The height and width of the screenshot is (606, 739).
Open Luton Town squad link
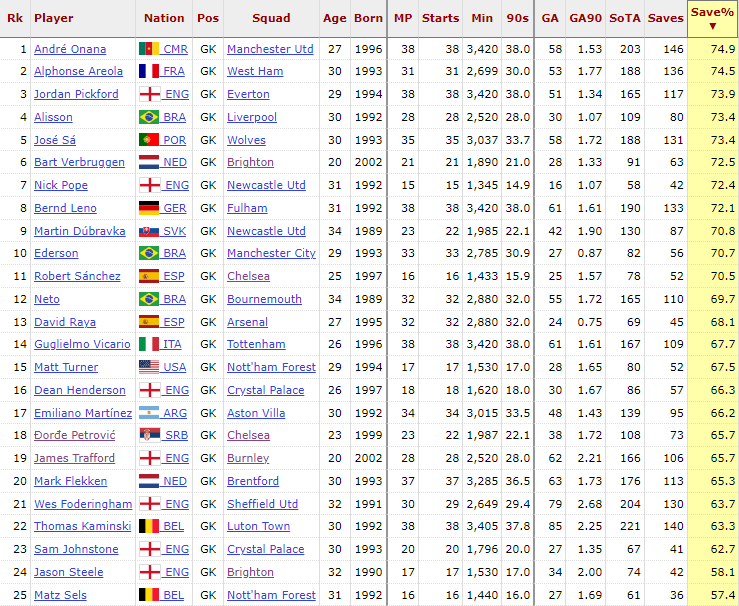pos(258,526)
